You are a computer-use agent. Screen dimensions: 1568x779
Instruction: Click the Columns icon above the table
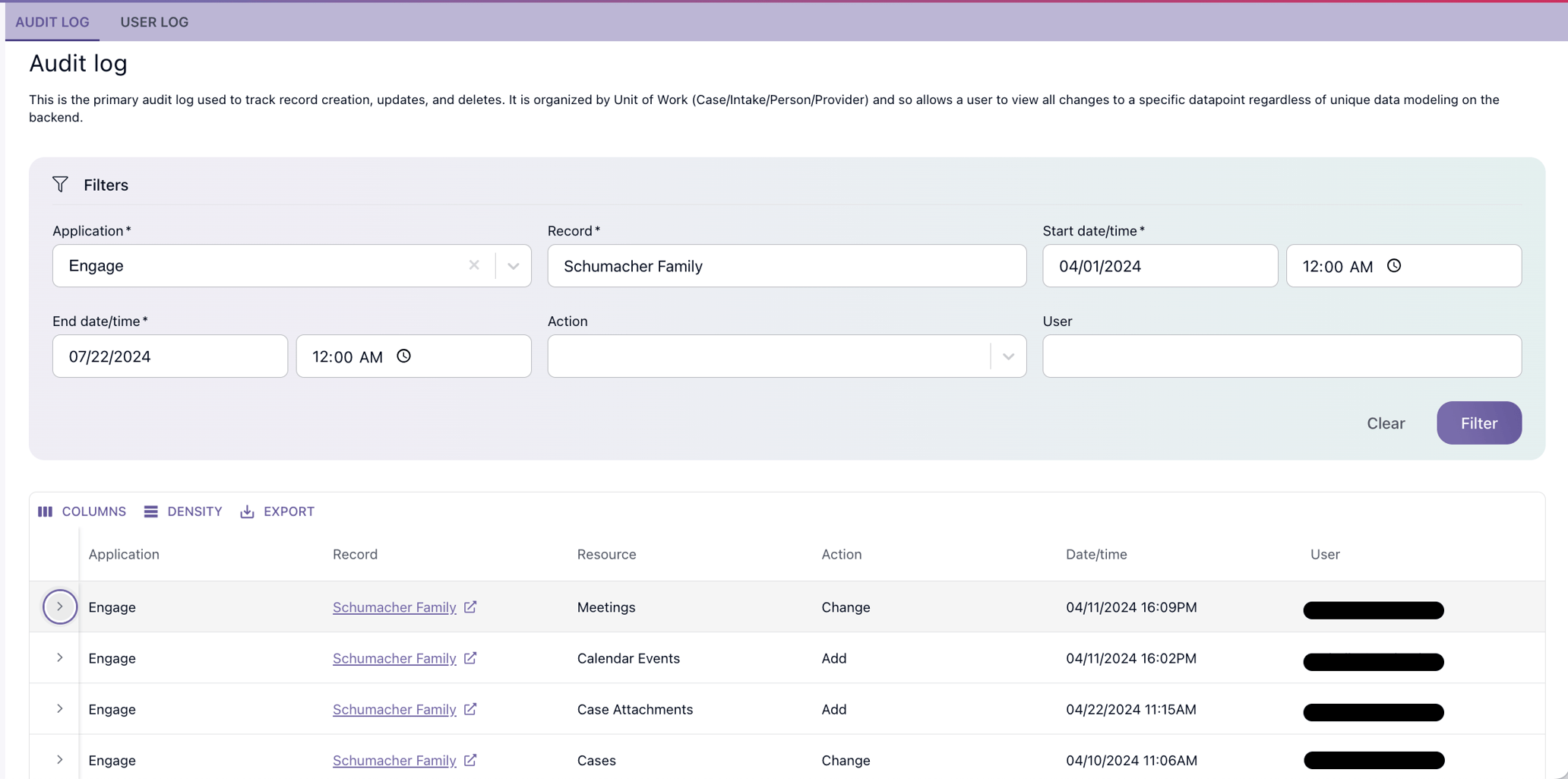point(46,511)
